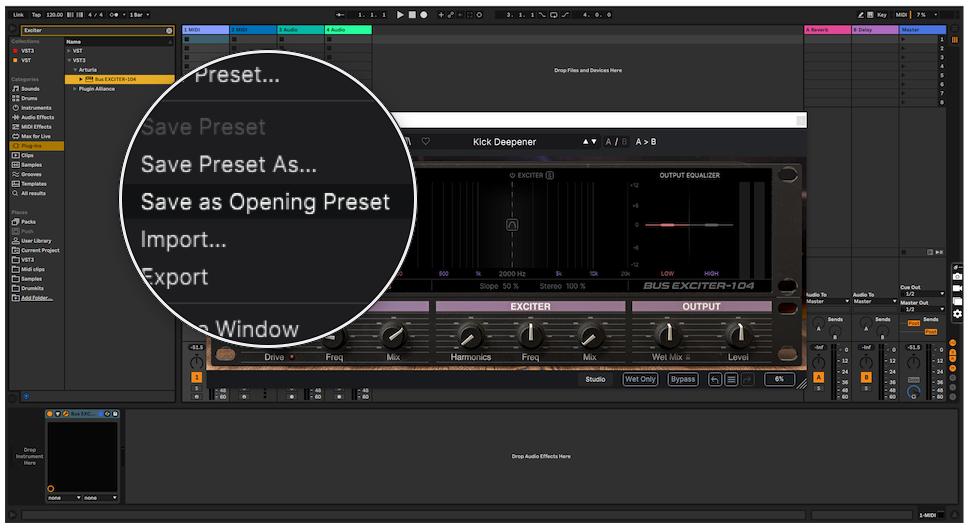Choose Save as Opening Preset menu item
Screen dimensions: 972x528
(x=265, y=202)
